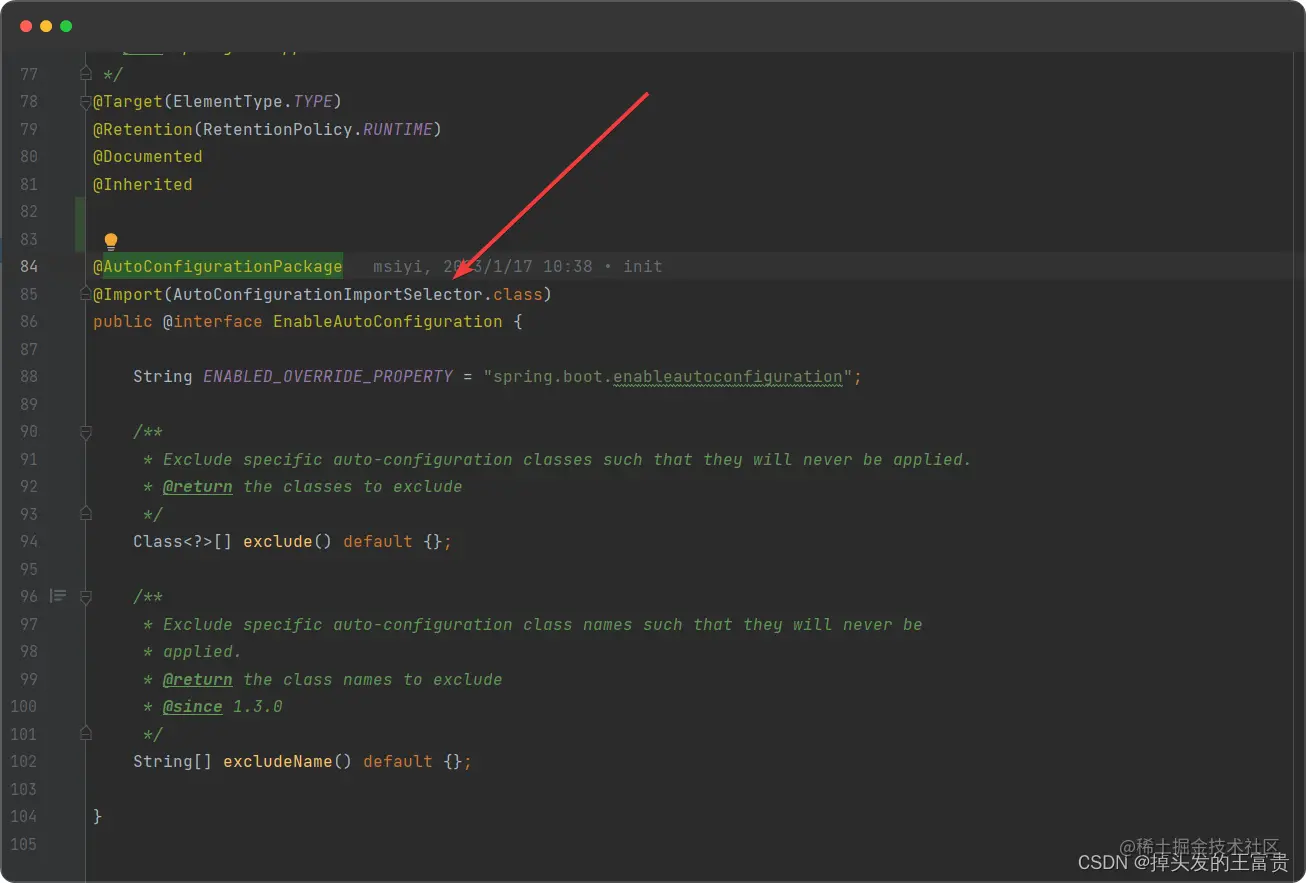The image size is (1306, 883).
Task: Click @return tag on line 99
Action: tap(198, 679)
